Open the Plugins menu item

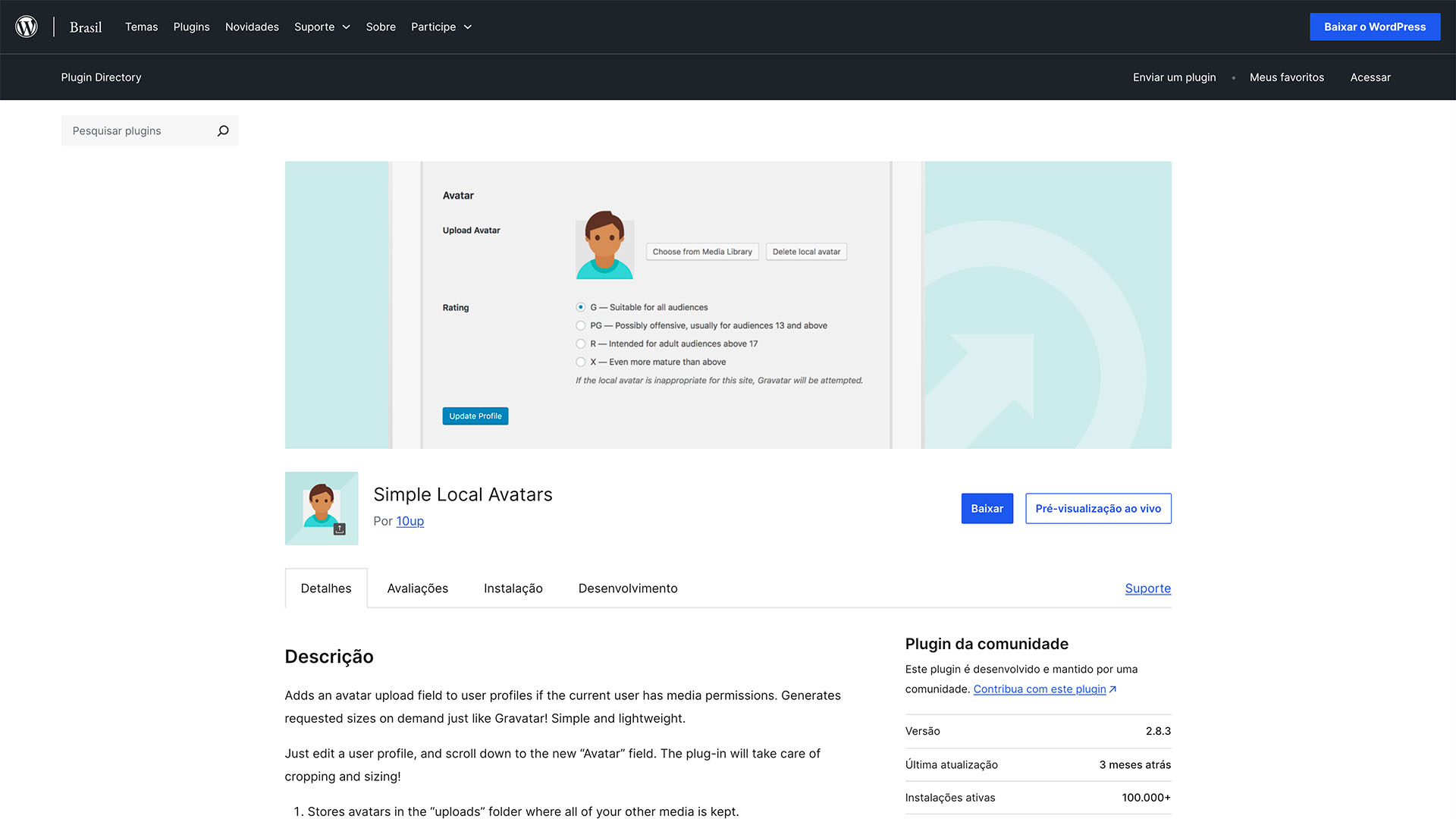coord(191,27)
